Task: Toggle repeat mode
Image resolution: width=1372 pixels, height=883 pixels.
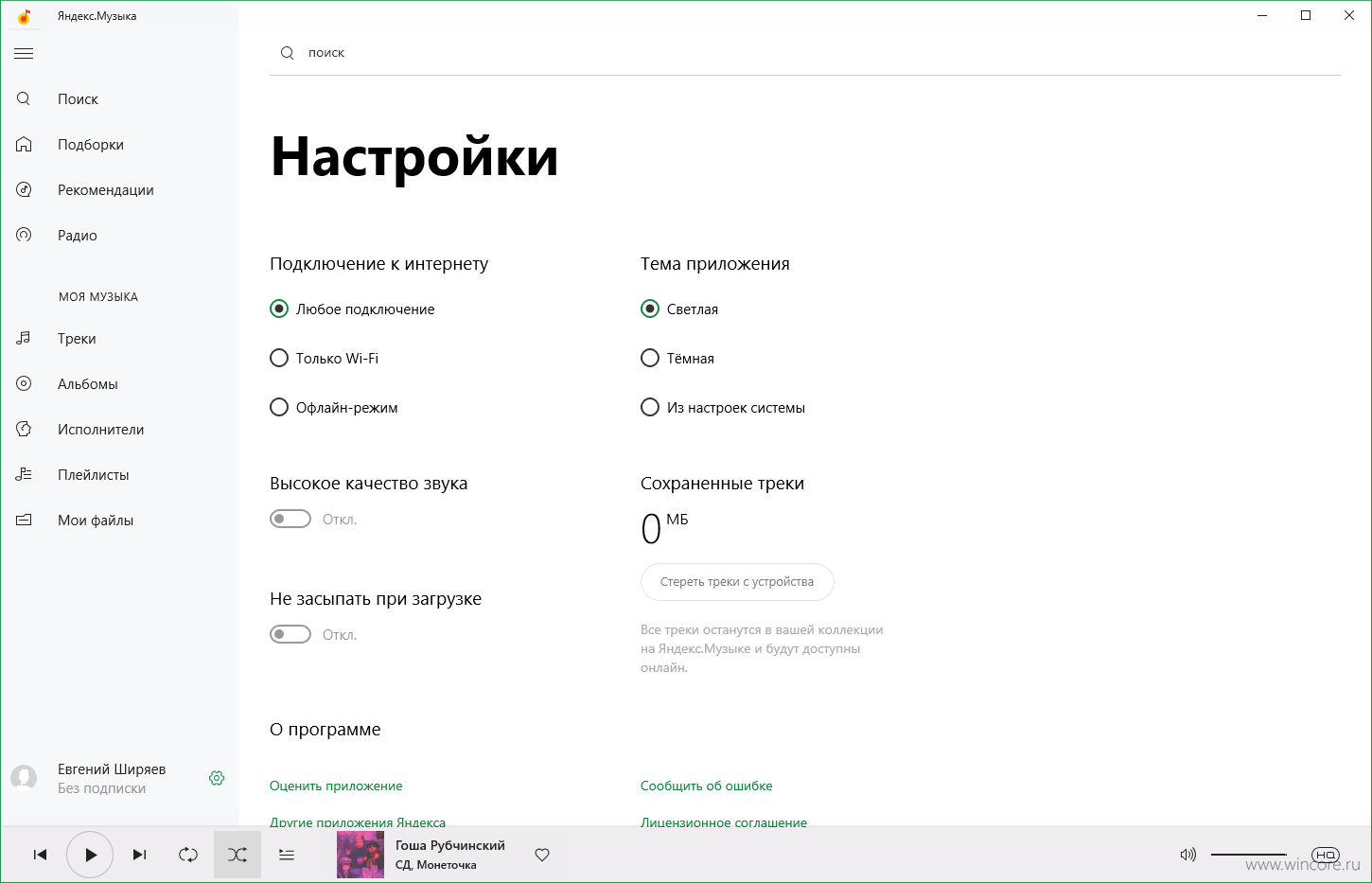Action: point(188,855)
